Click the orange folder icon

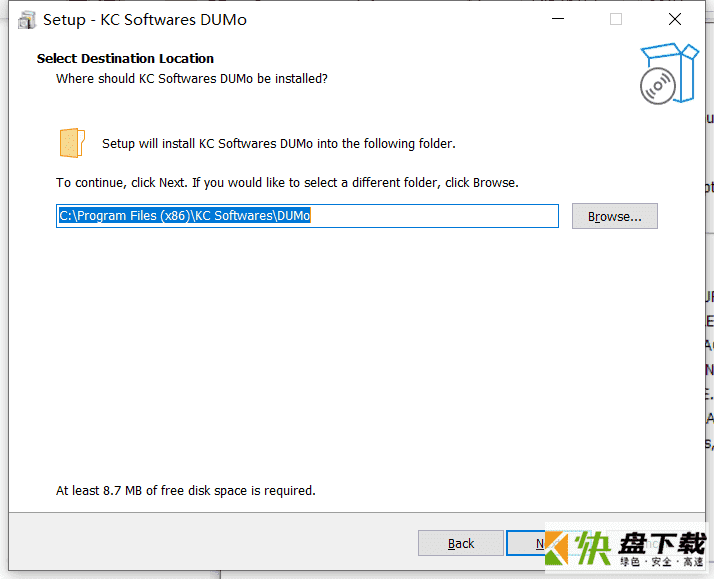72,143
